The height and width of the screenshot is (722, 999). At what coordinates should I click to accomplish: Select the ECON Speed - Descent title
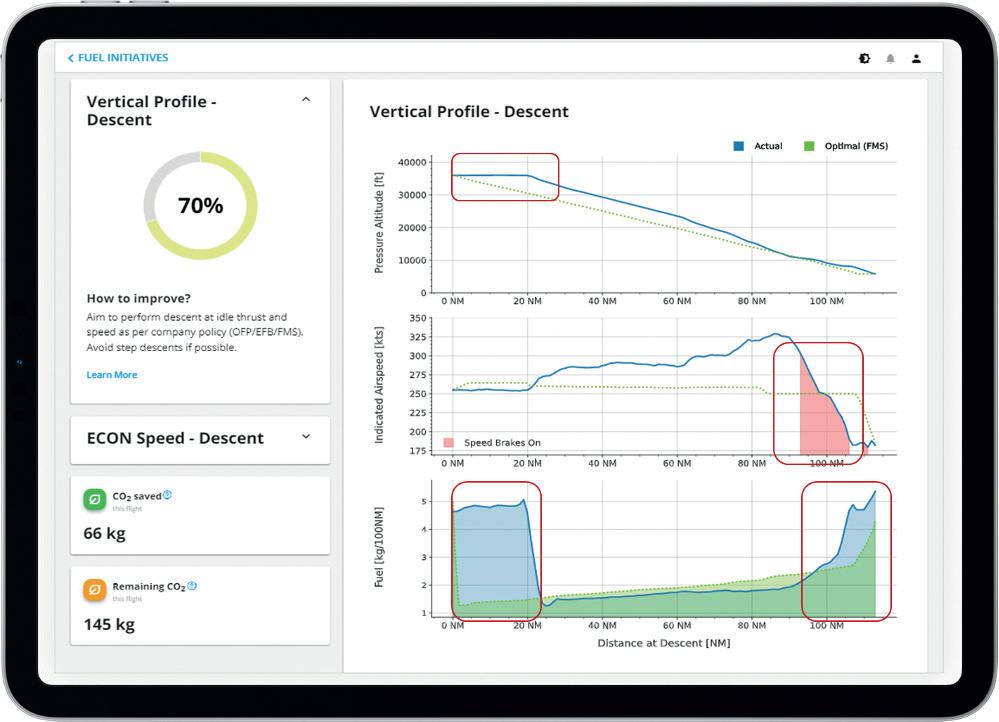coord(175,438)
